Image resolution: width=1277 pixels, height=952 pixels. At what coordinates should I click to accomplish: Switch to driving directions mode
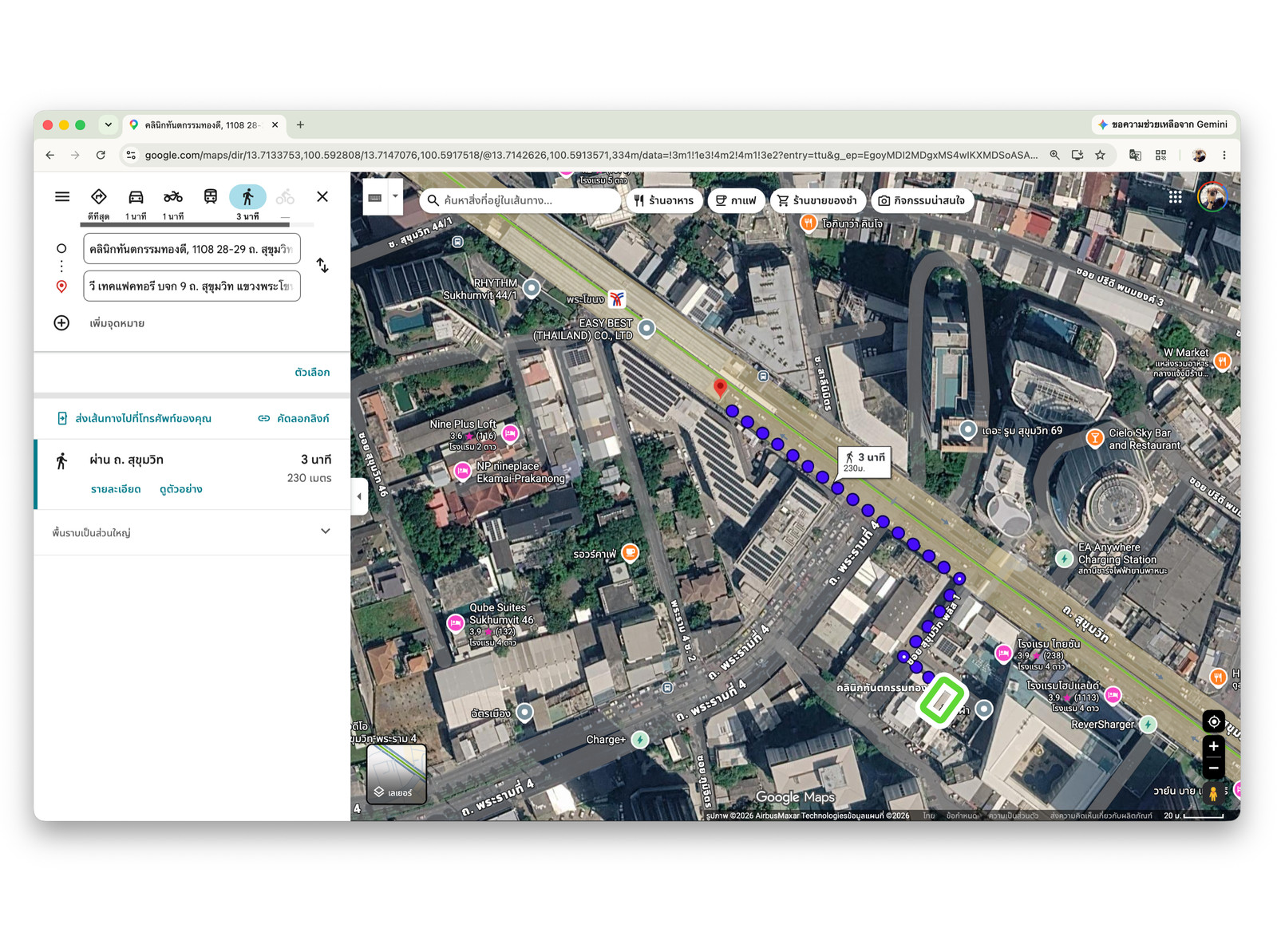point(136,196)
